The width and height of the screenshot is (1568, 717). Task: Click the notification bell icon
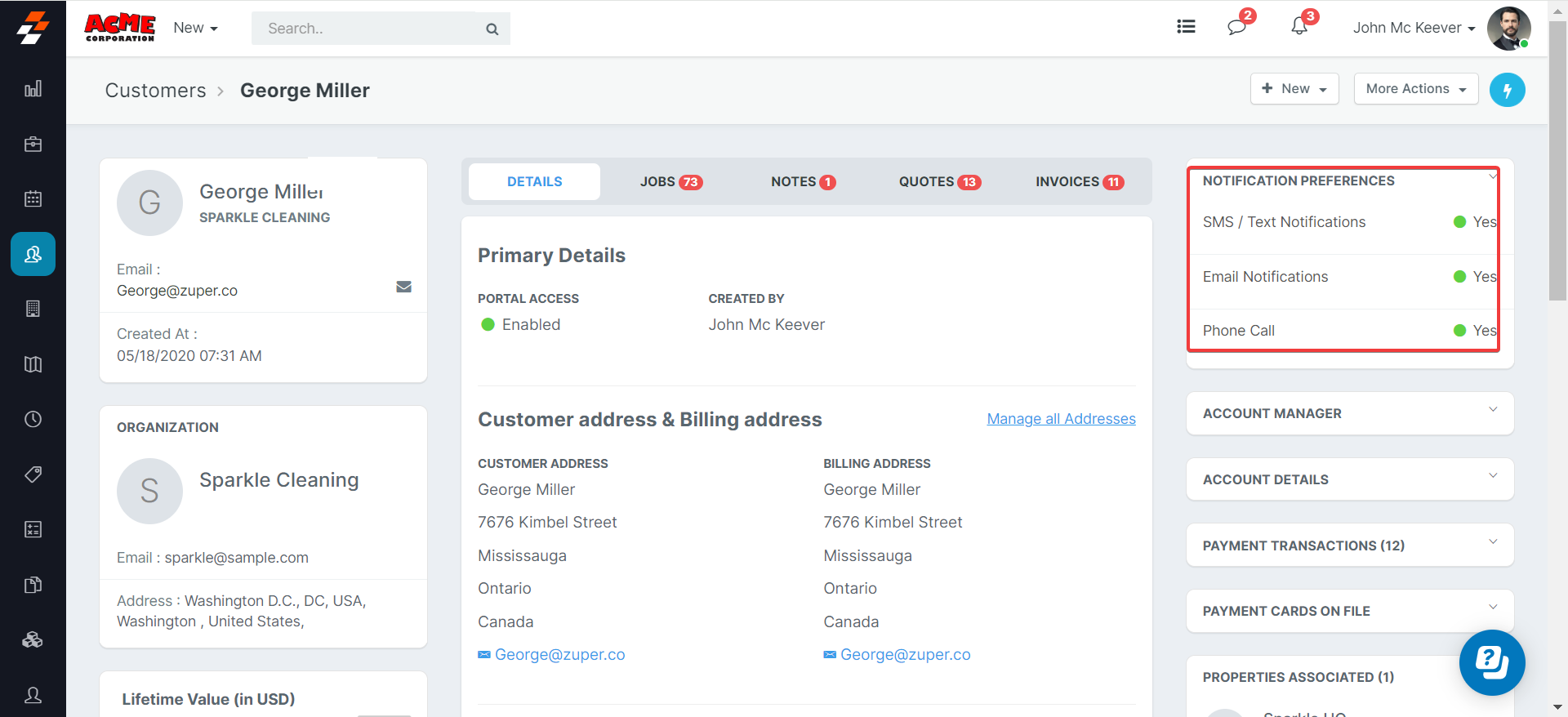[1299, 27]
